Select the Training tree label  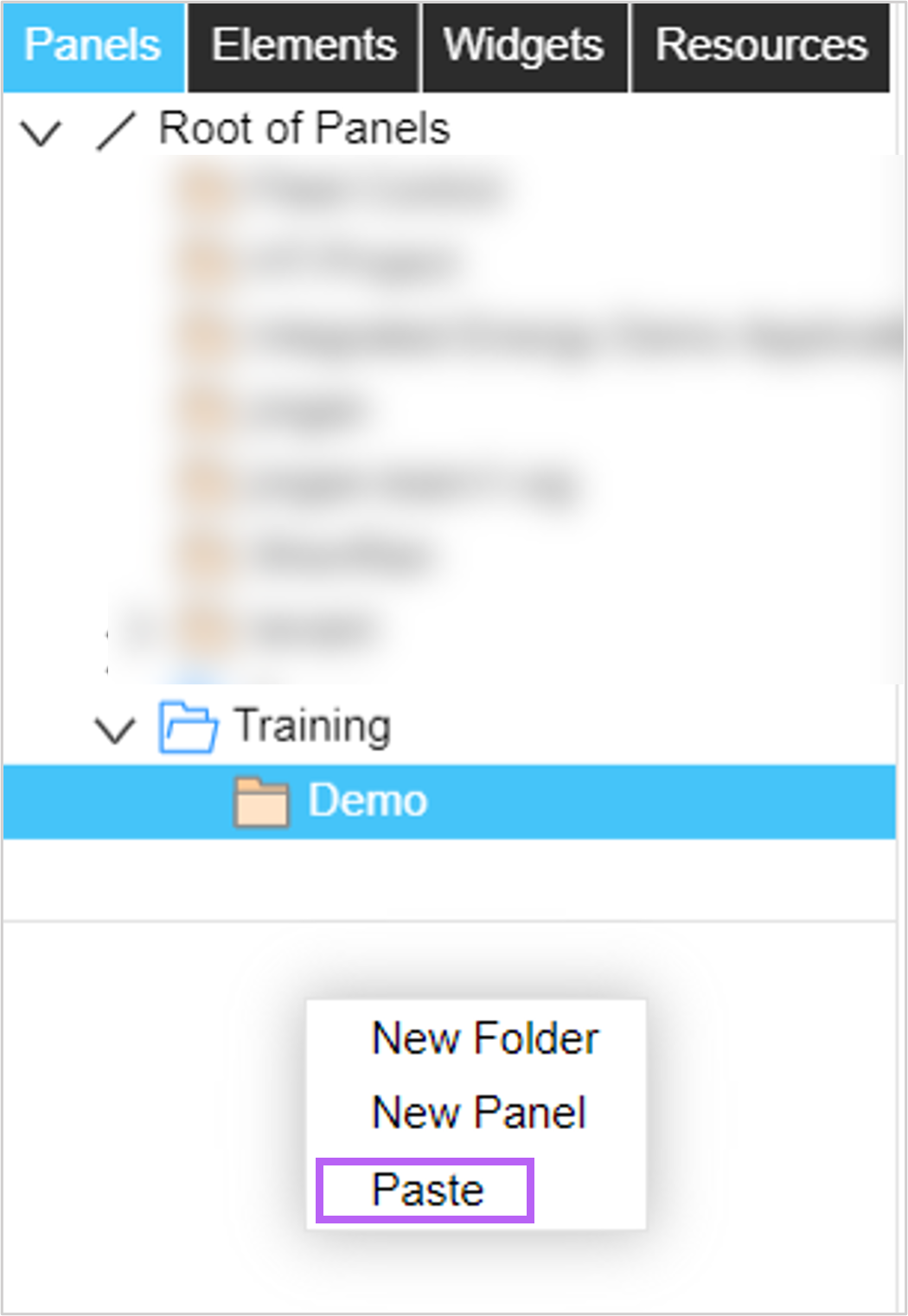[312, 725]
